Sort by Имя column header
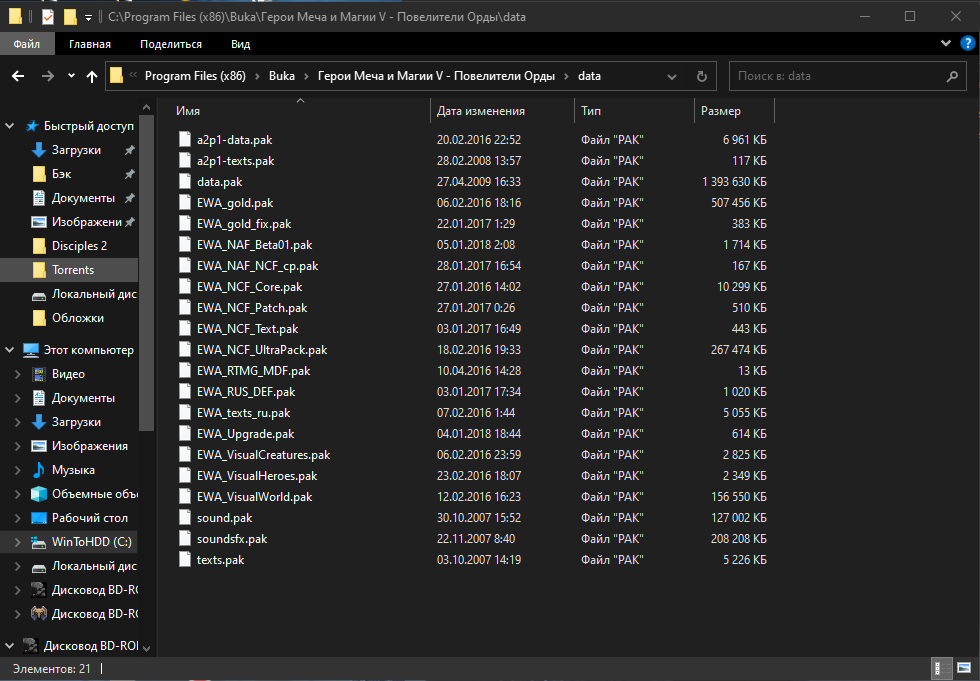The width and height of the screenshot is (980, 681). [188, 111]
